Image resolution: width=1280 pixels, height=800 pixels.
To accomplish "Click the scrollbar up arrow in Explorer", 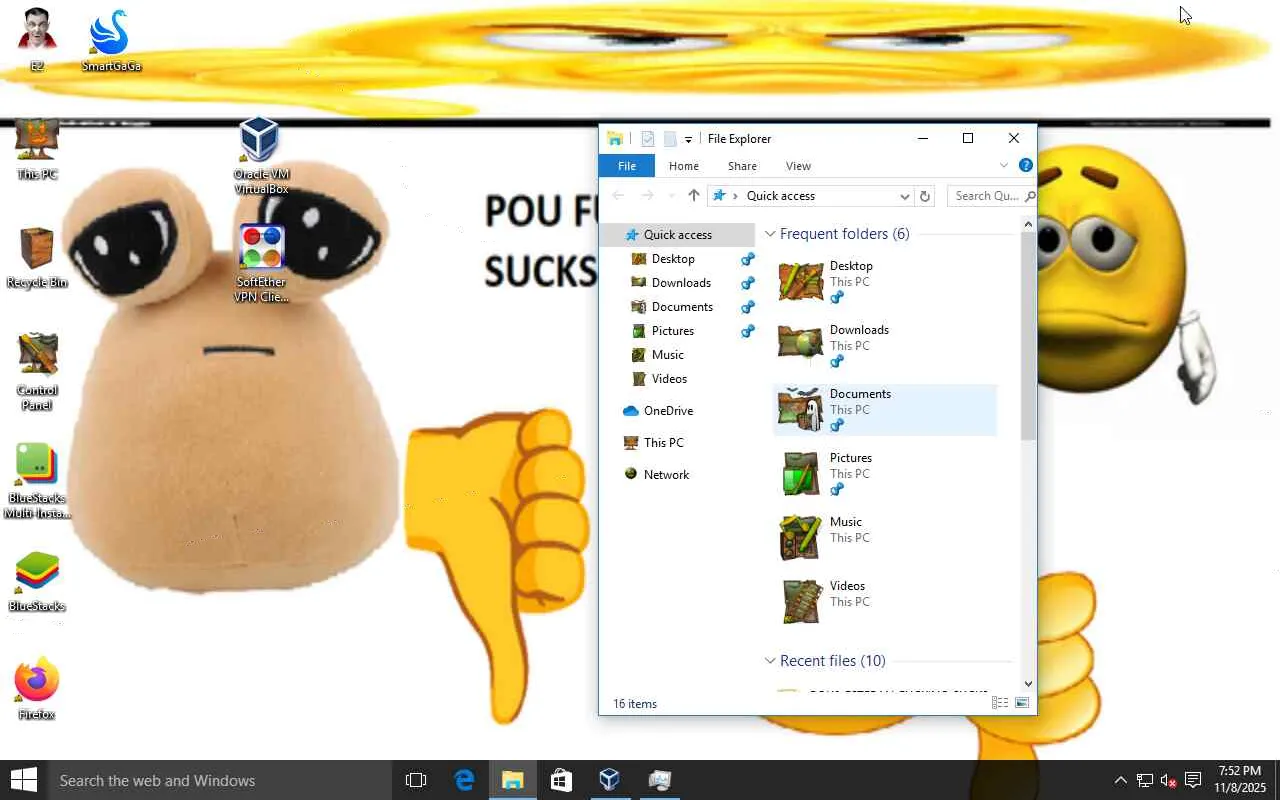I will (1028, 225).
